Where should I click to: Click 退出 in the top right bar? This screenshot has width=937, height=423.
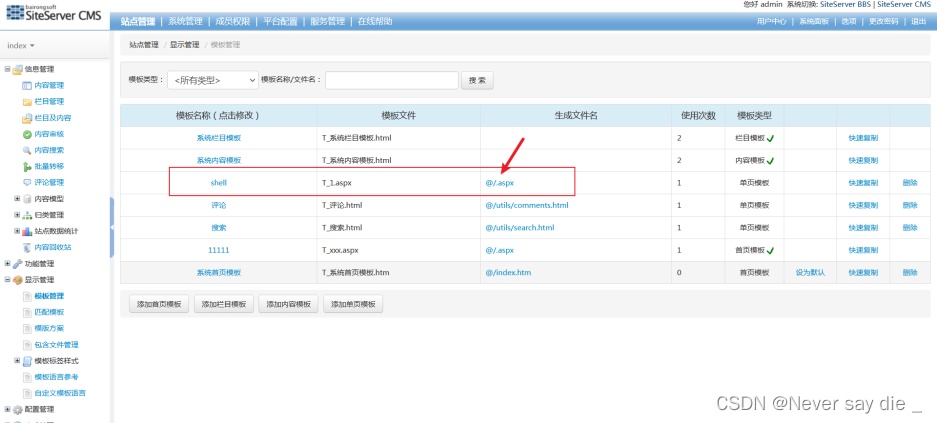[918, 22]
